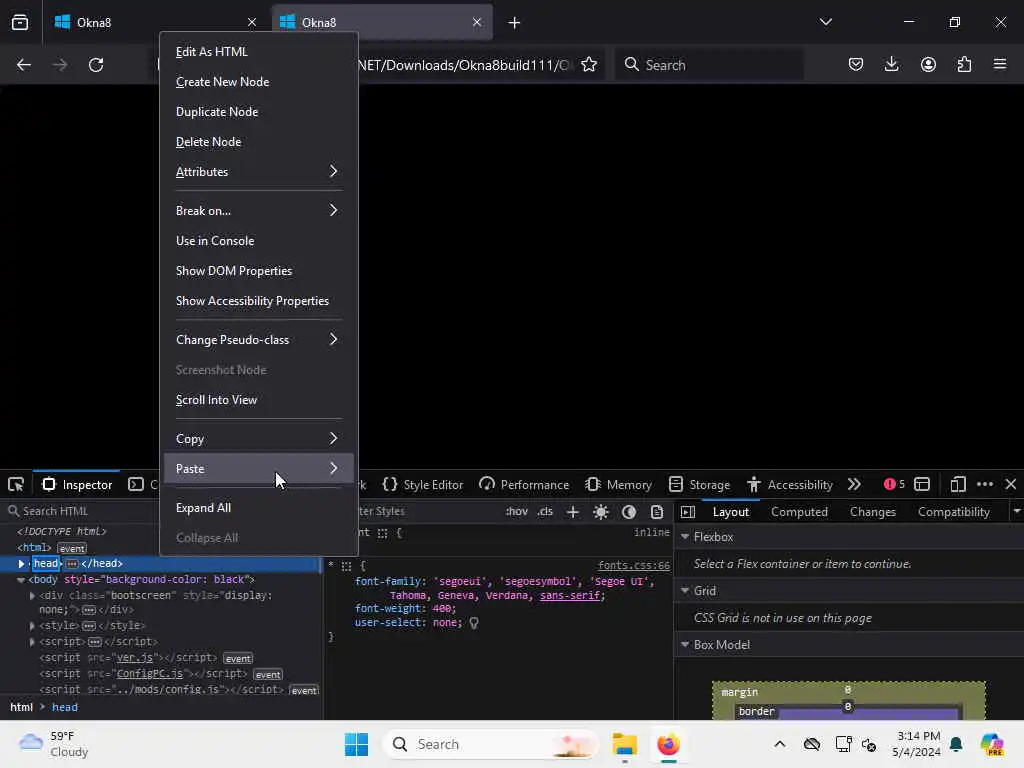Open the Compatibility tab
This screenshot has width=1024, height=768.
click(953, 512)
